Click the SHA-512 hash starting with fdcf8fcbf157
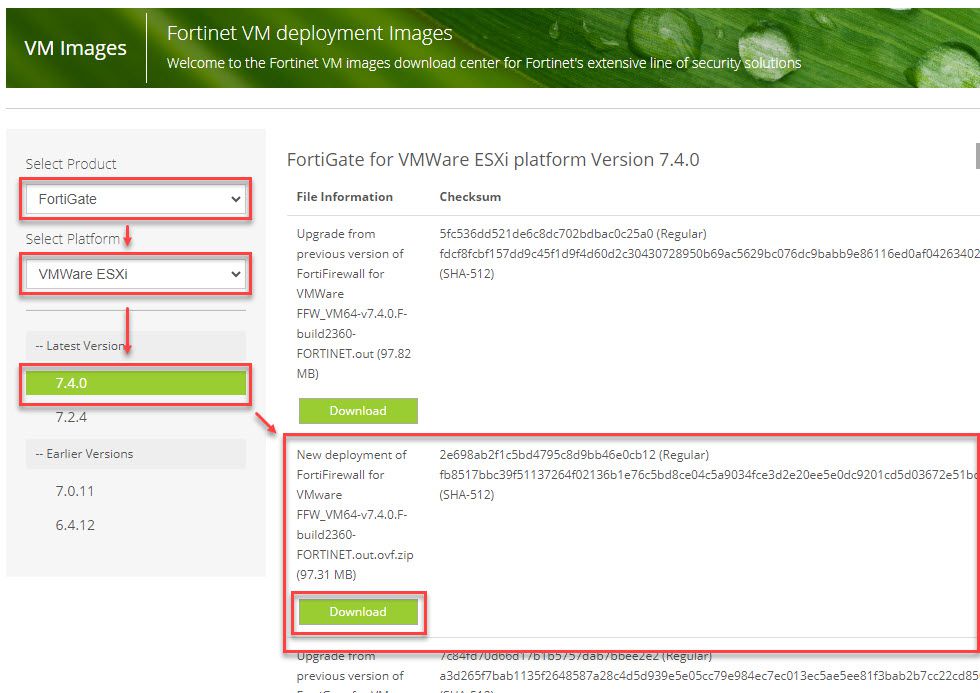The image size is (980, 693). (x=709, y=254)
